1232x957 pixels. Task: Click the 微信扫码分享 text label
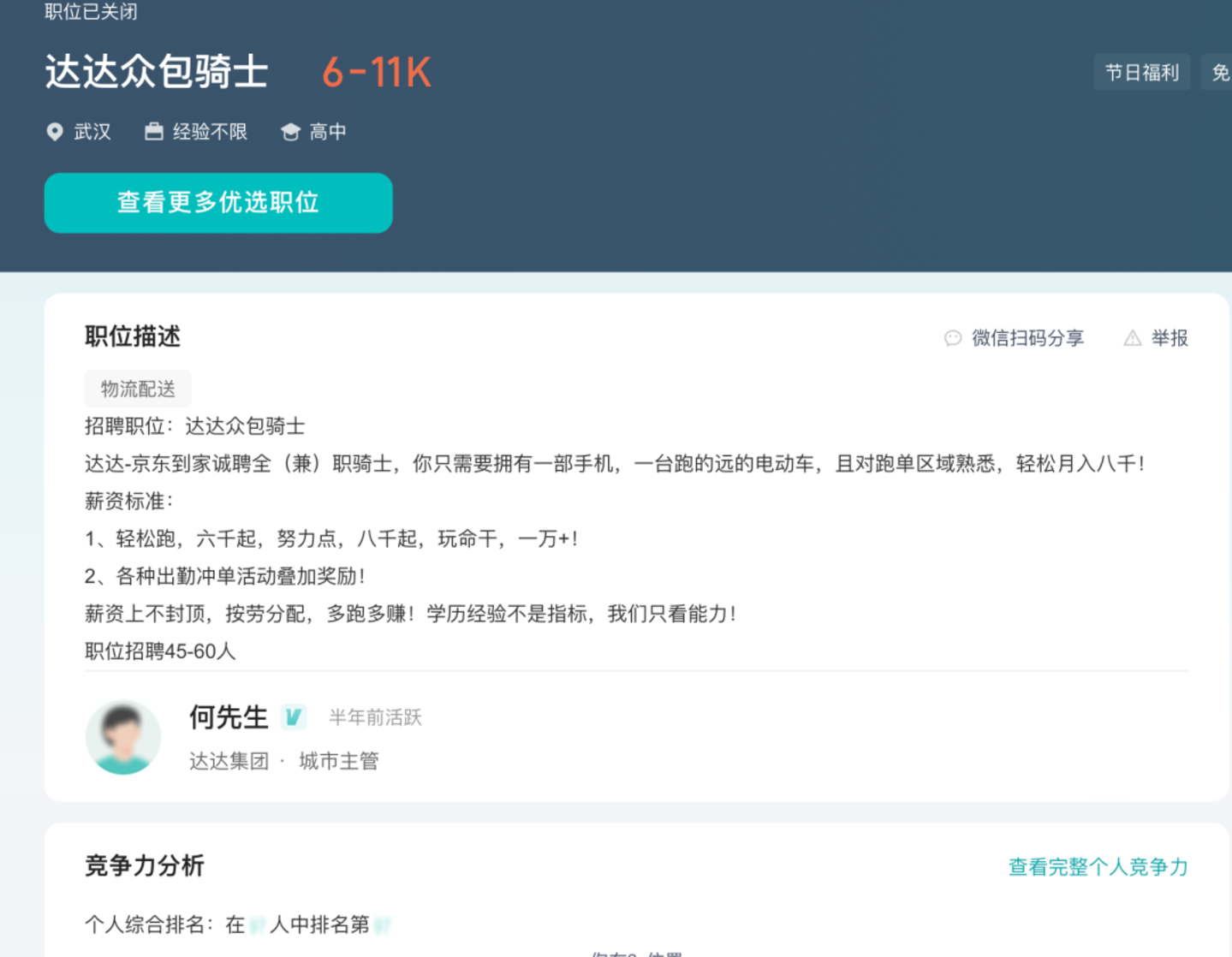1027,338
